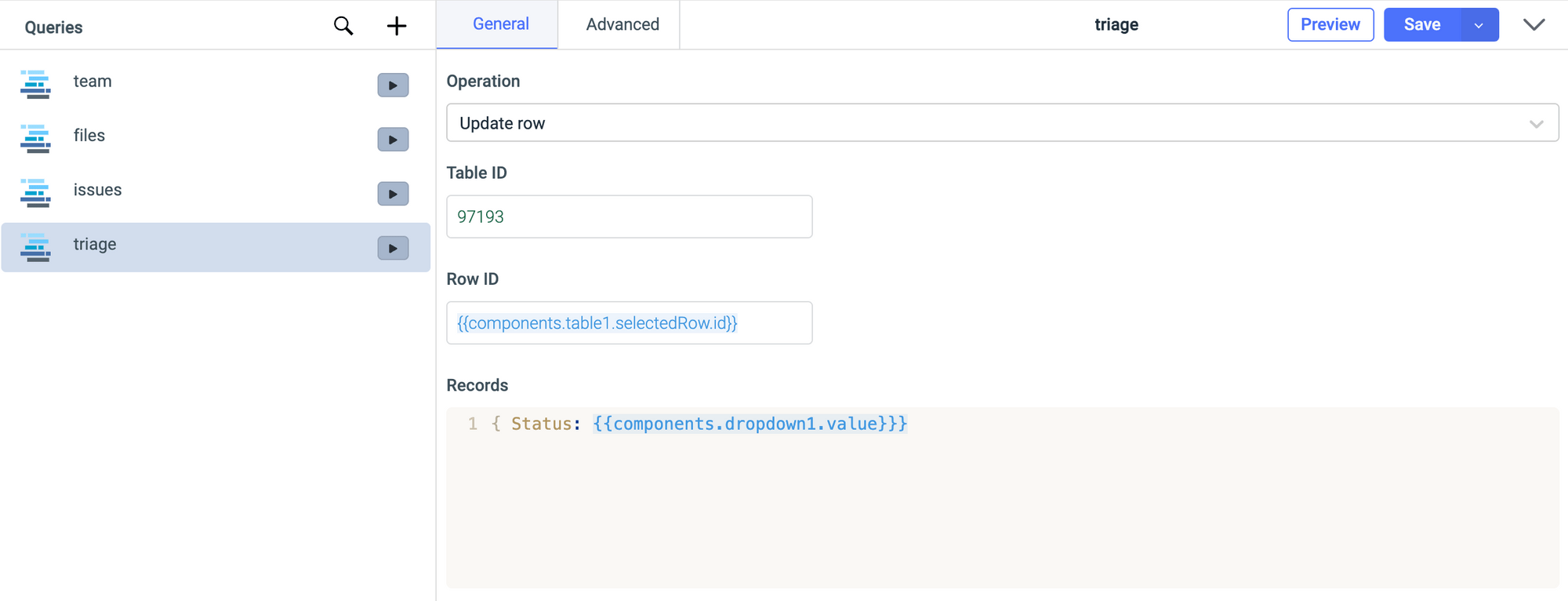Run the issues query play button
Image resolution: width=1568 pixels, height=601 pixels.
tap(393, 194)
